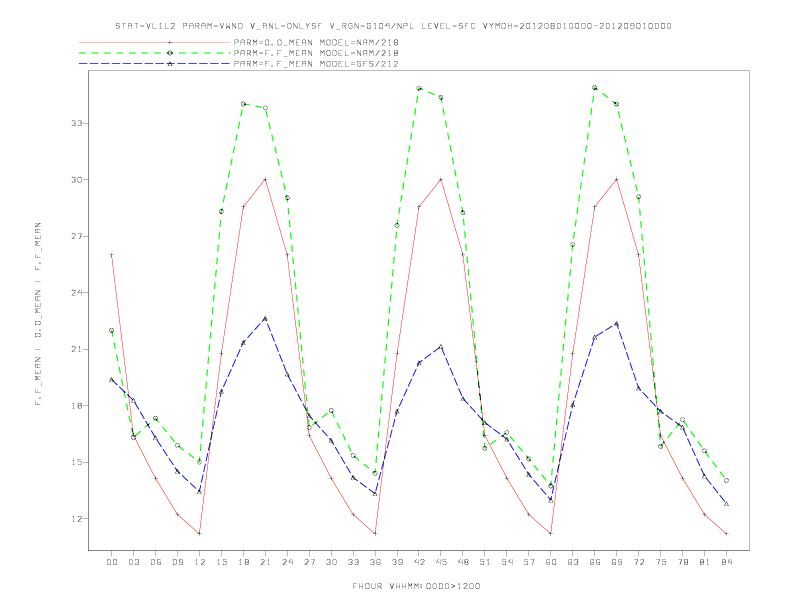Click y-axis tick label 18
Image resolution: width=792 pixels, height=612 pixels.
[77, 406]
